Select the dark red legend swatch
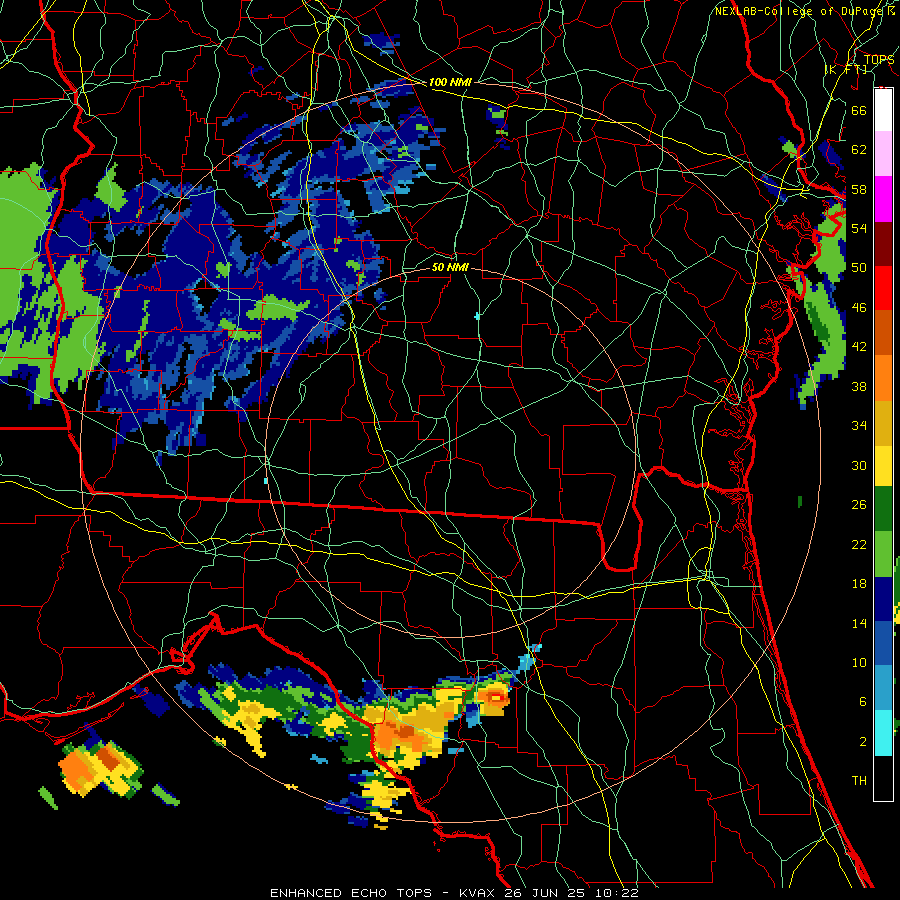Screen dimensions: 900x900 [x=883, y=243]
